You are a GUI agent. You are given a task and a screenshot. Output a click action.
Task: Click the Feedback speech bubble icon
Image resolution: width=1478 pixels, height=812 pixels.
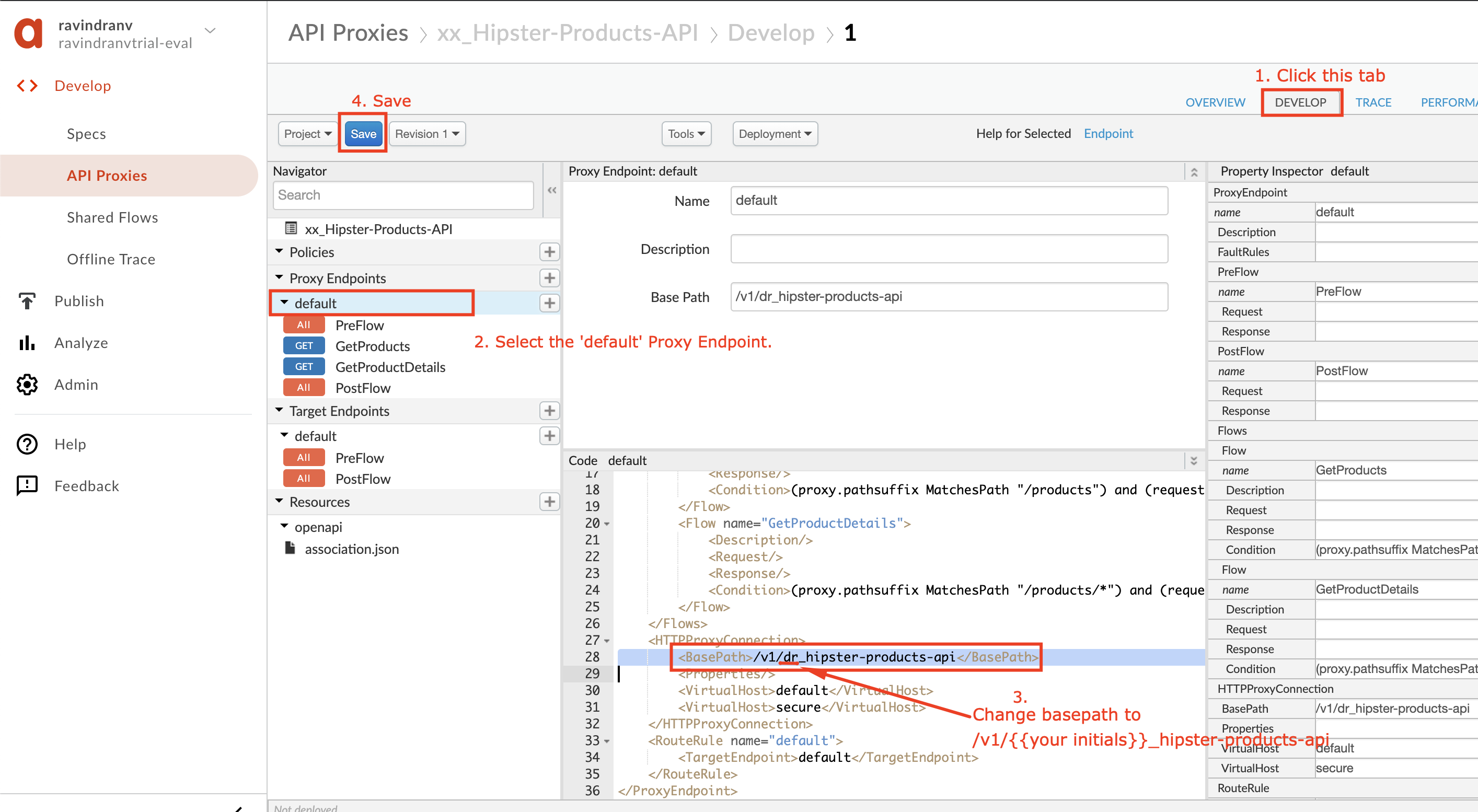pyautogui.click(x=27, y=486)
